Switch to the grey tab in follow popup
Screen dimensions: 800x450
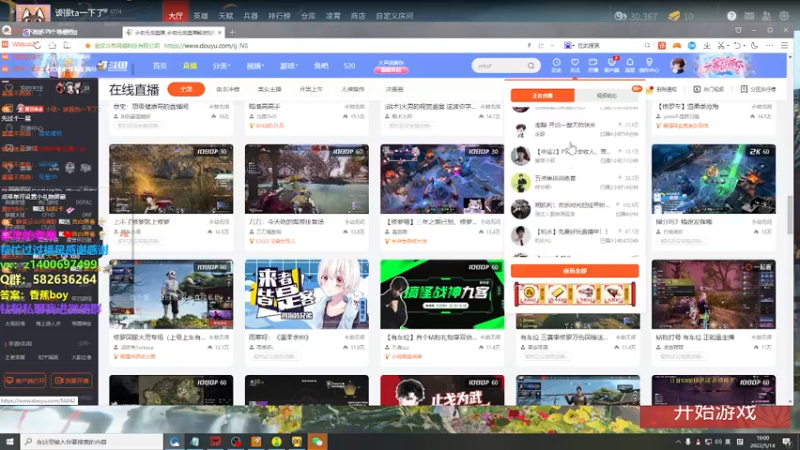[x=607, y=95]
